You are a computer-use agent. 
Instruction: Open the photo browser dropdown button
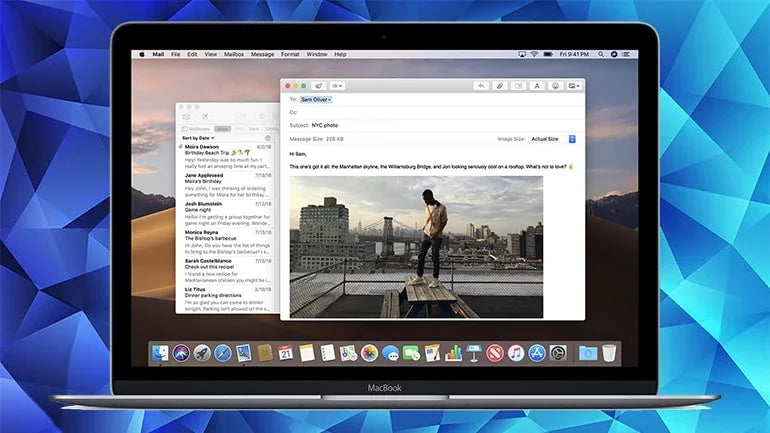click(575, 86)
